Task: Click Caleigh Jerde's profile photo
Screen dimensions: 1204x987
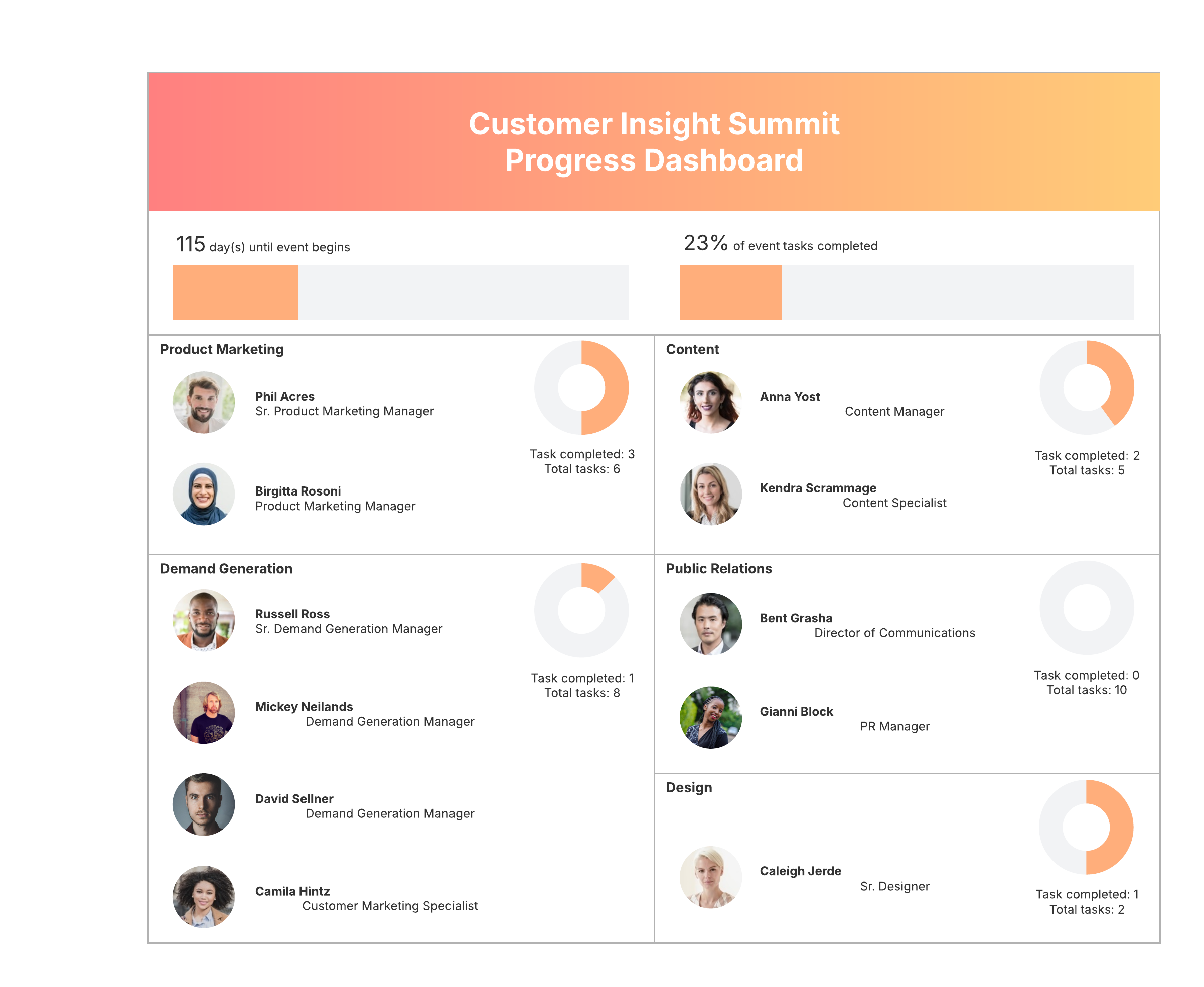Action: click(710, 877)
